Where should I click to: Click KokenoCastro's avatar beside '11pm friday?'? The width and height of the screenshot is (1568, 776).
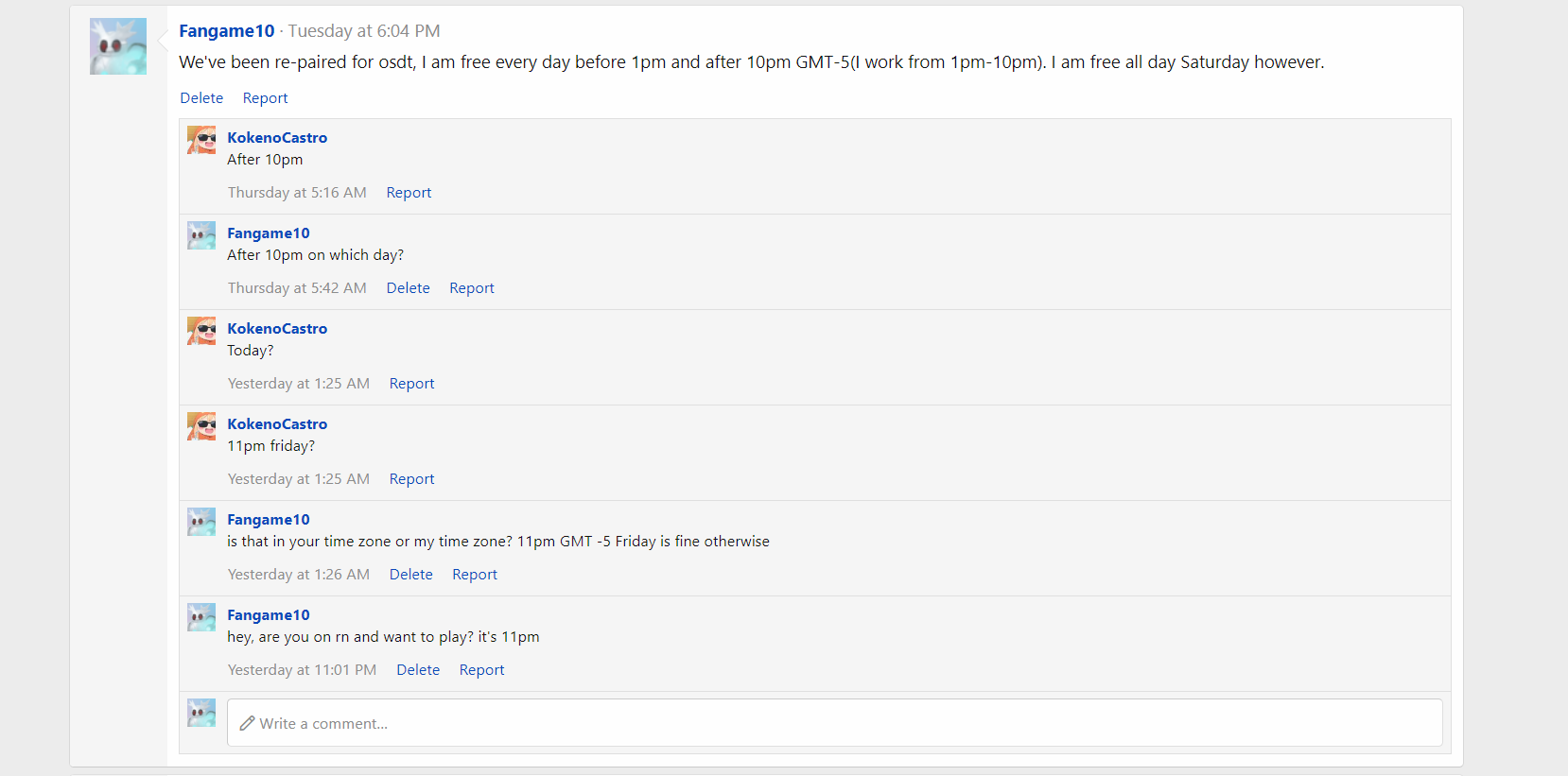click(201, 426)
